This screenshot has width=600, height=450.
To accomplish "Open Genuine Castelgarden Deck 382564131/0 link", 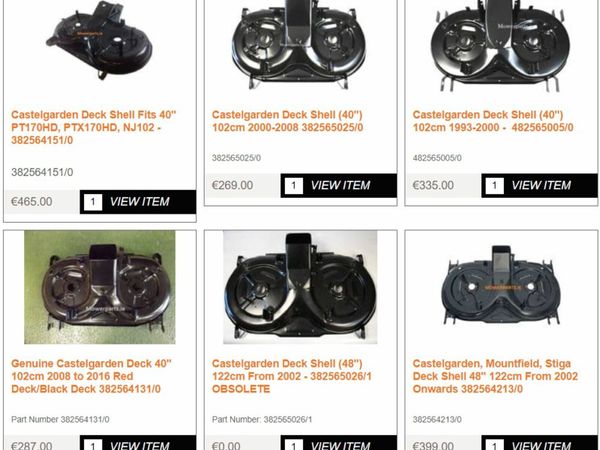I will tap(91, 376).
